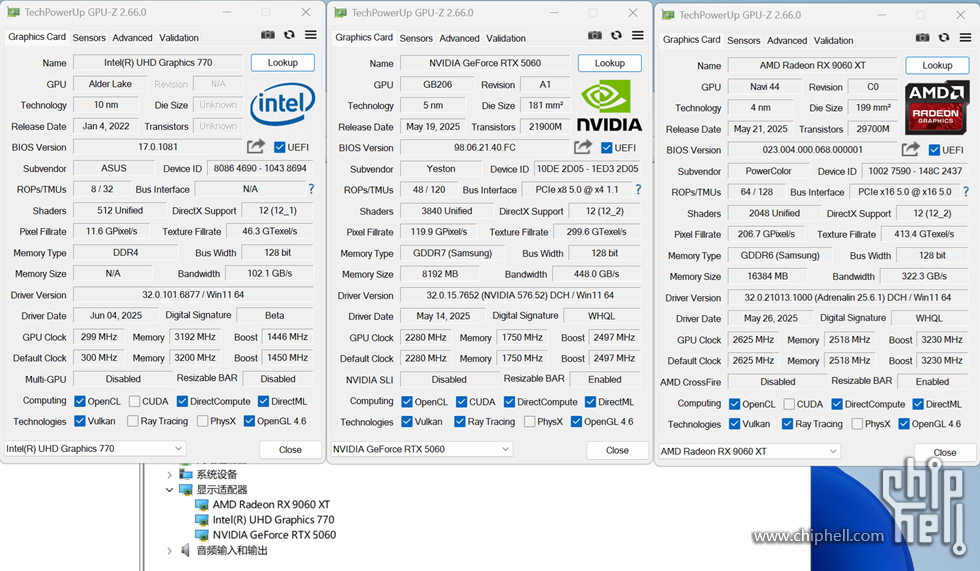Image resolution: width=980 pixels, height=571 pixels.
Task: Click GPU-Z title icon in NVIDIA window
Action: coord(341,12)
